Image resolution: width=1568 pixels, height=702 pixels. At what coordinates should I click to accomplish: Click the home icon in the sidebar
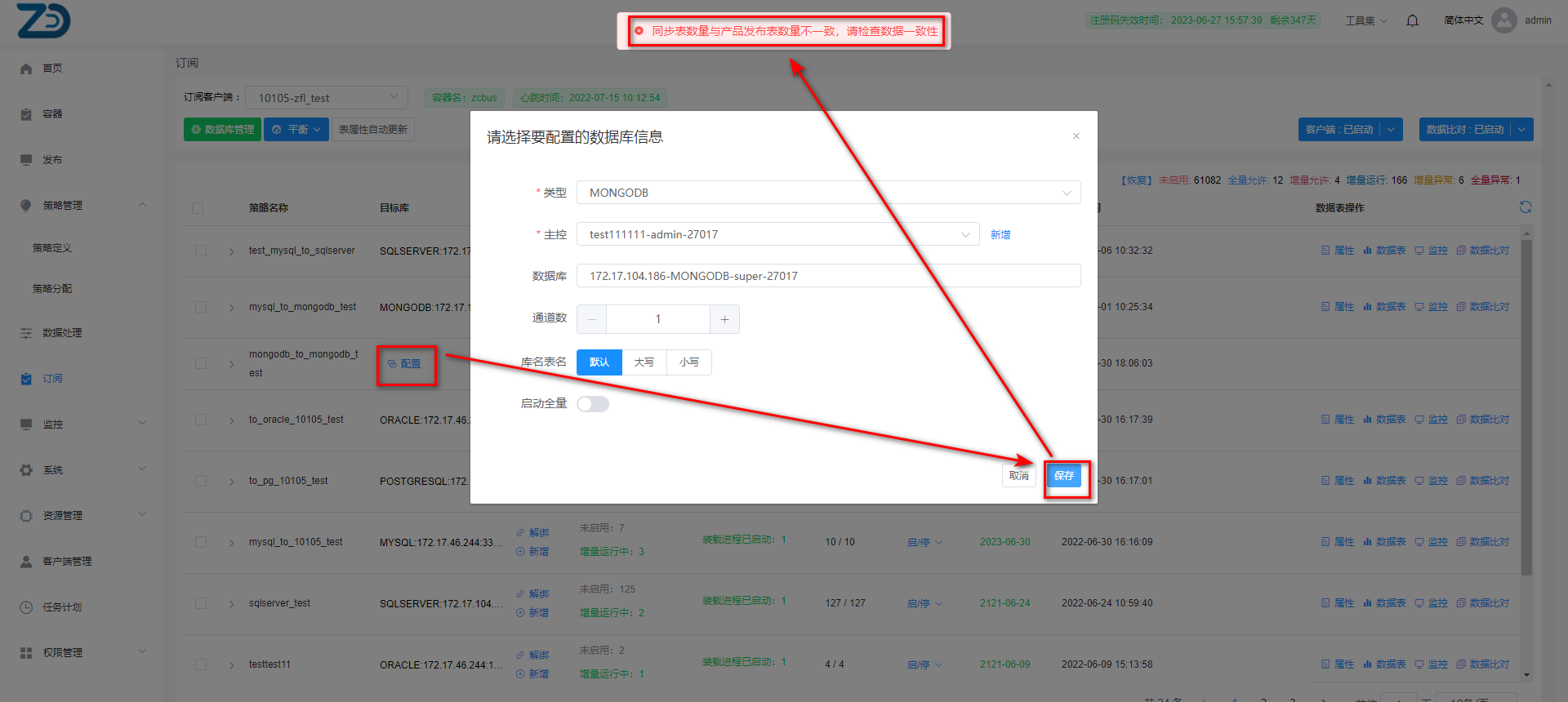tap(26, 69)
